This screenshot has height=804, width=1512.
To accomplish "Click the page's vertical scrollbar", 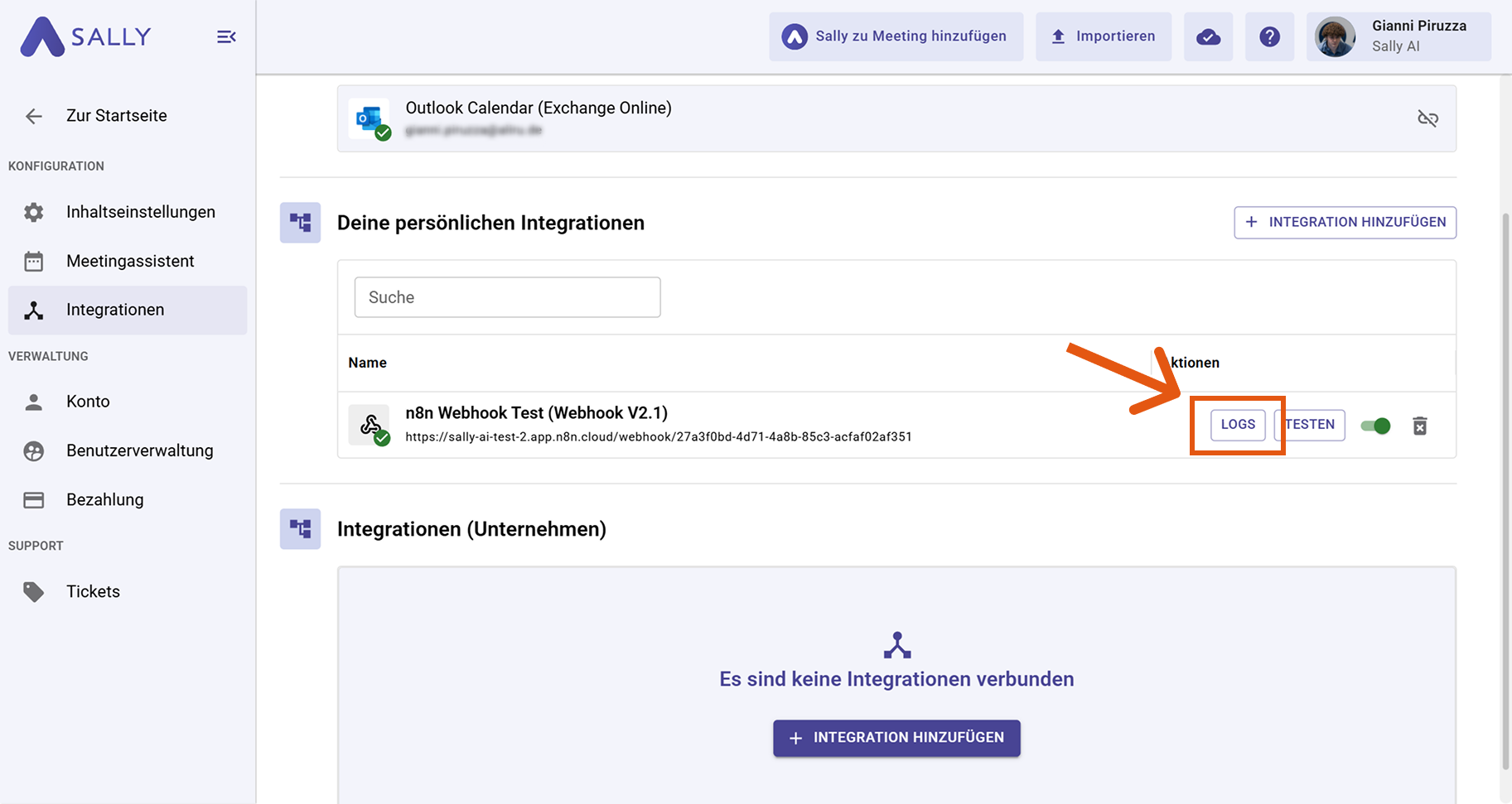I will [x=1505, y=489].
